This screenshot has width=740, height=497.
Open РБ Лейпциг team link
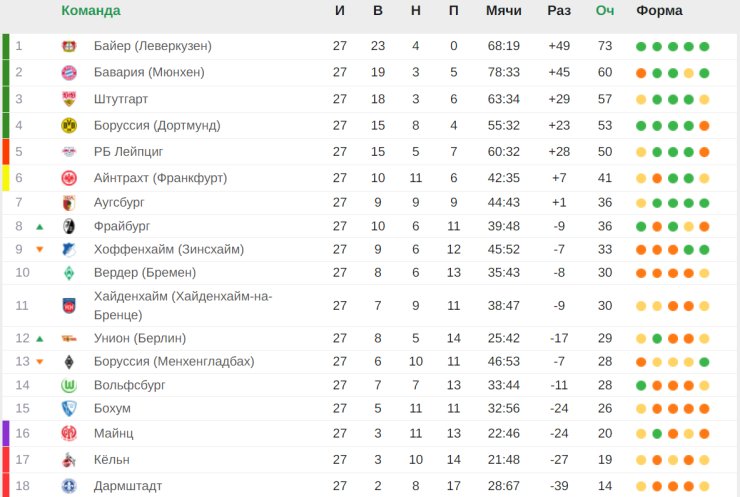[128, 152]
